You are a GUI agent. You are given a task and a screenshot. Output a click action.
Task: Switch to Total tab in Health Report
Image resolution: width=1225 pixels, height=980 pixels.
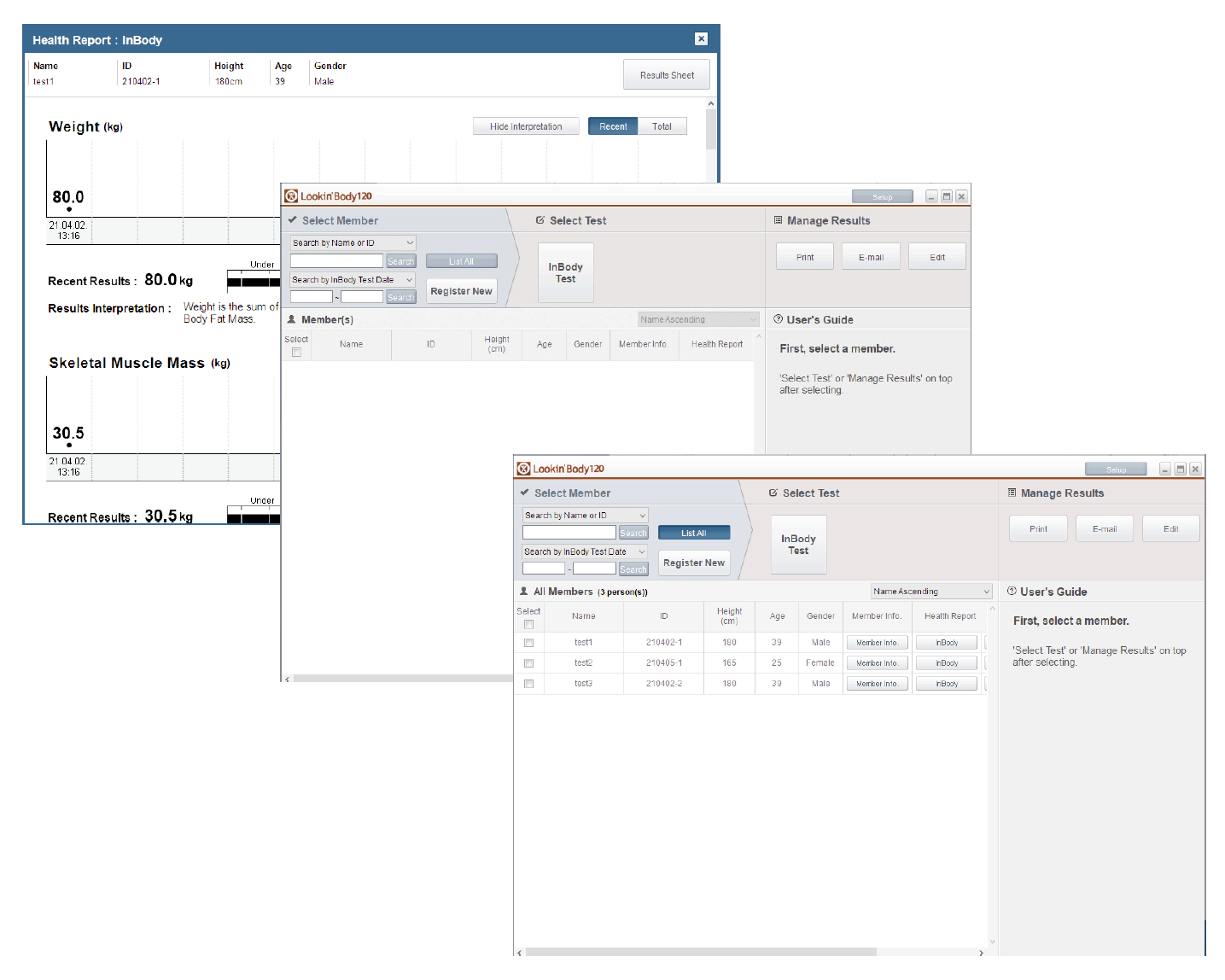tap(662, 126)
